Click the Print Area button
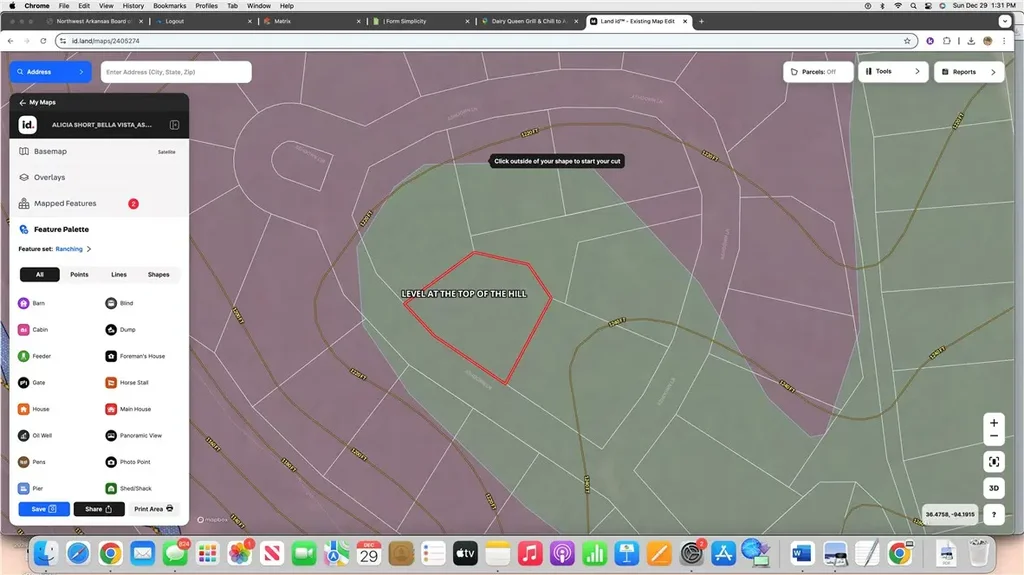The width and height of the screenshot is (1024, 575). point(155,509)
